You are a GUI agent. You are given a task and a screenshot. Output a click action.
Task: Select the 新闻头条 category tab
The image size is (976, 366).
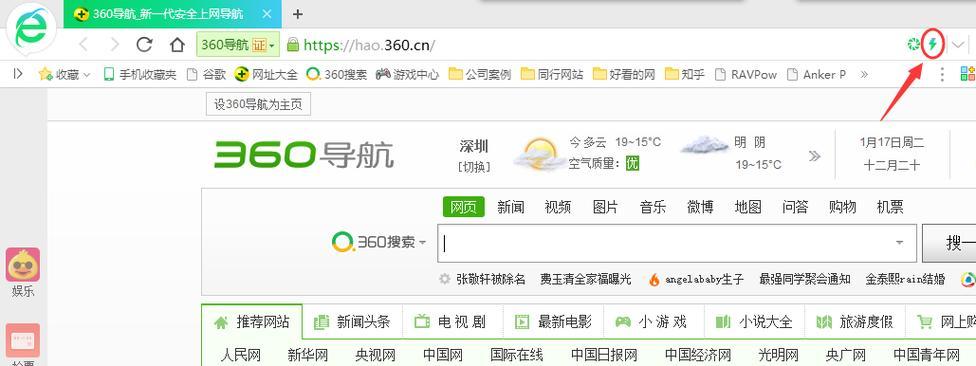tap(352, 322)
